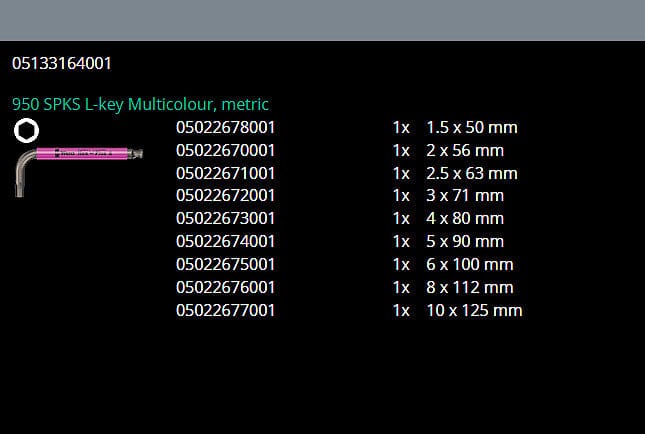This screenshot has height=434, width=645.
Task: Open the 950 SPKS L-key Multicolour title
Action: 140,104
